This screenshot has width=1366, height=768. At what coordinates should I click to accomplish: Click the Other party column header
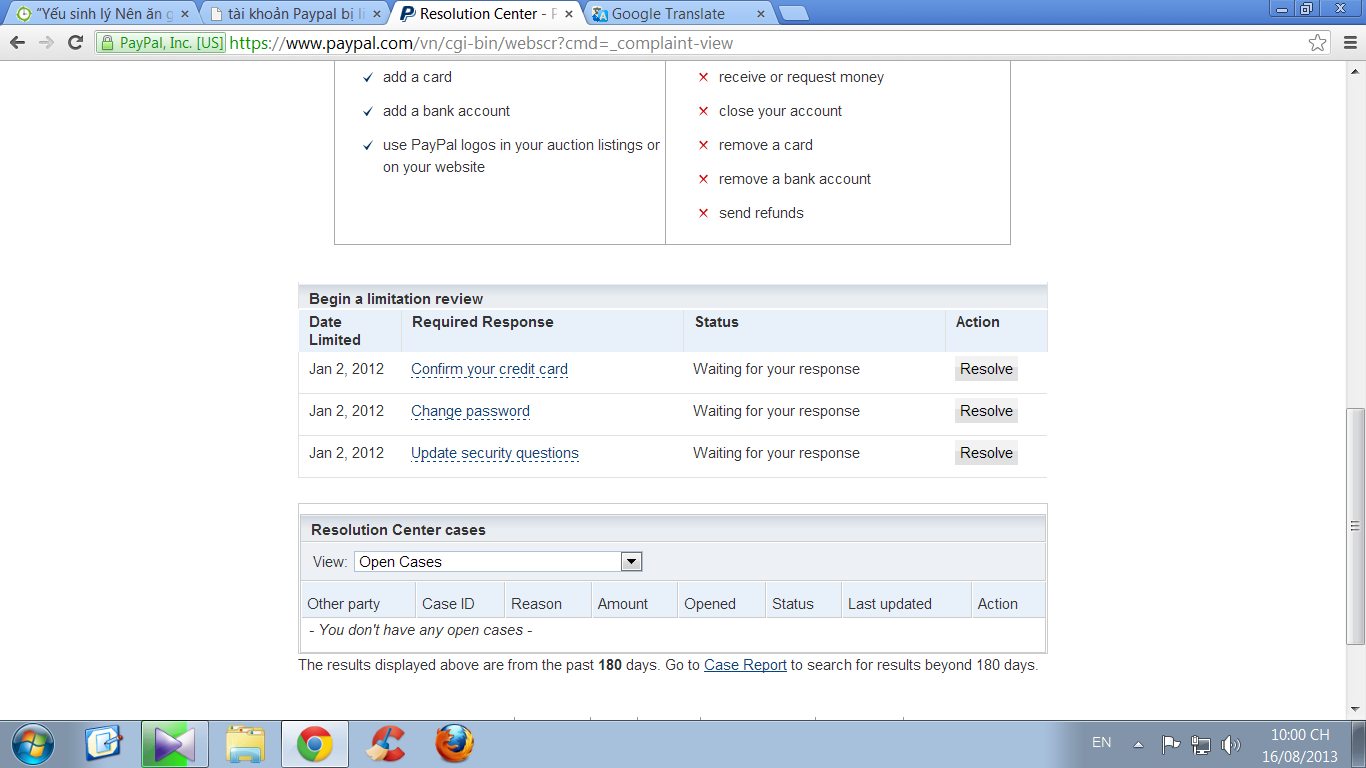[x=344, y=604]
